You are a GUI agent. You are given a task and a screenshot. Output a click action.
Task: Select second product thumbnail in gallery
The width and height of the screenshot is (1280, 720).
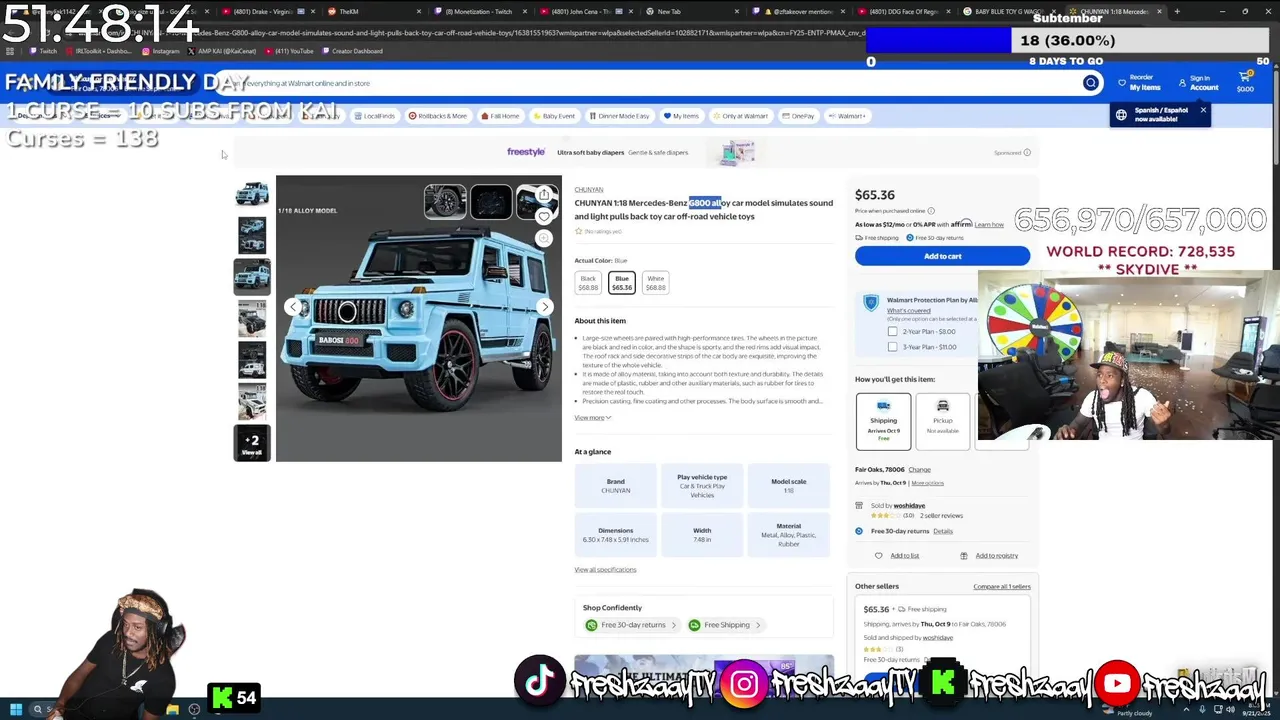(x=252, y=235)
